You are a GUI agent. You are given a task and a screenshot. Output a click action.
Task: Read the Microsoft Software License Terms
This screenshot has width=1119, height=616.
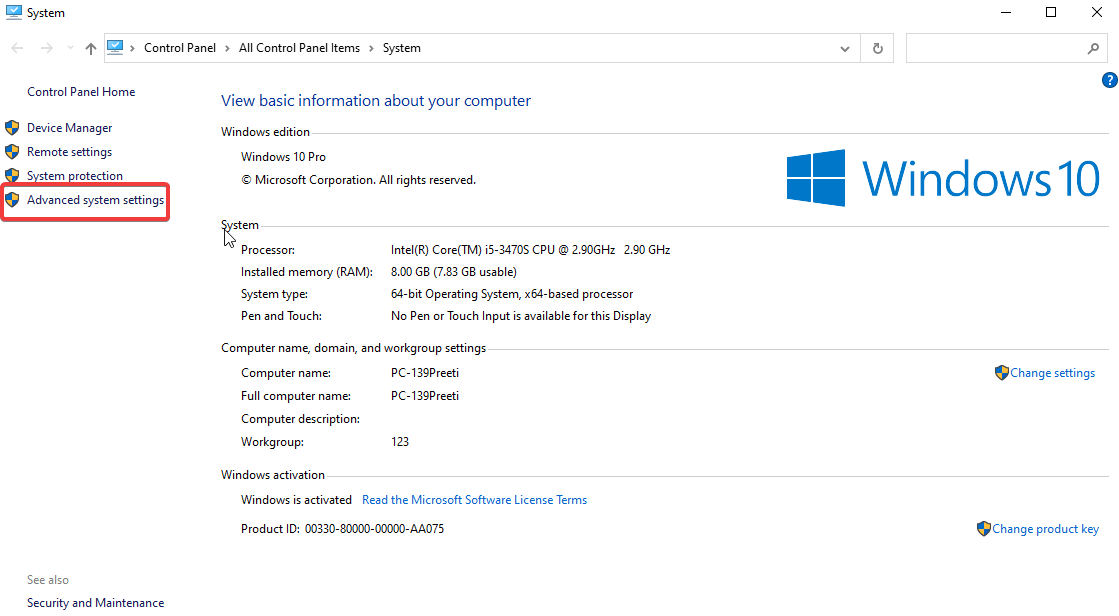pos(475,500)
